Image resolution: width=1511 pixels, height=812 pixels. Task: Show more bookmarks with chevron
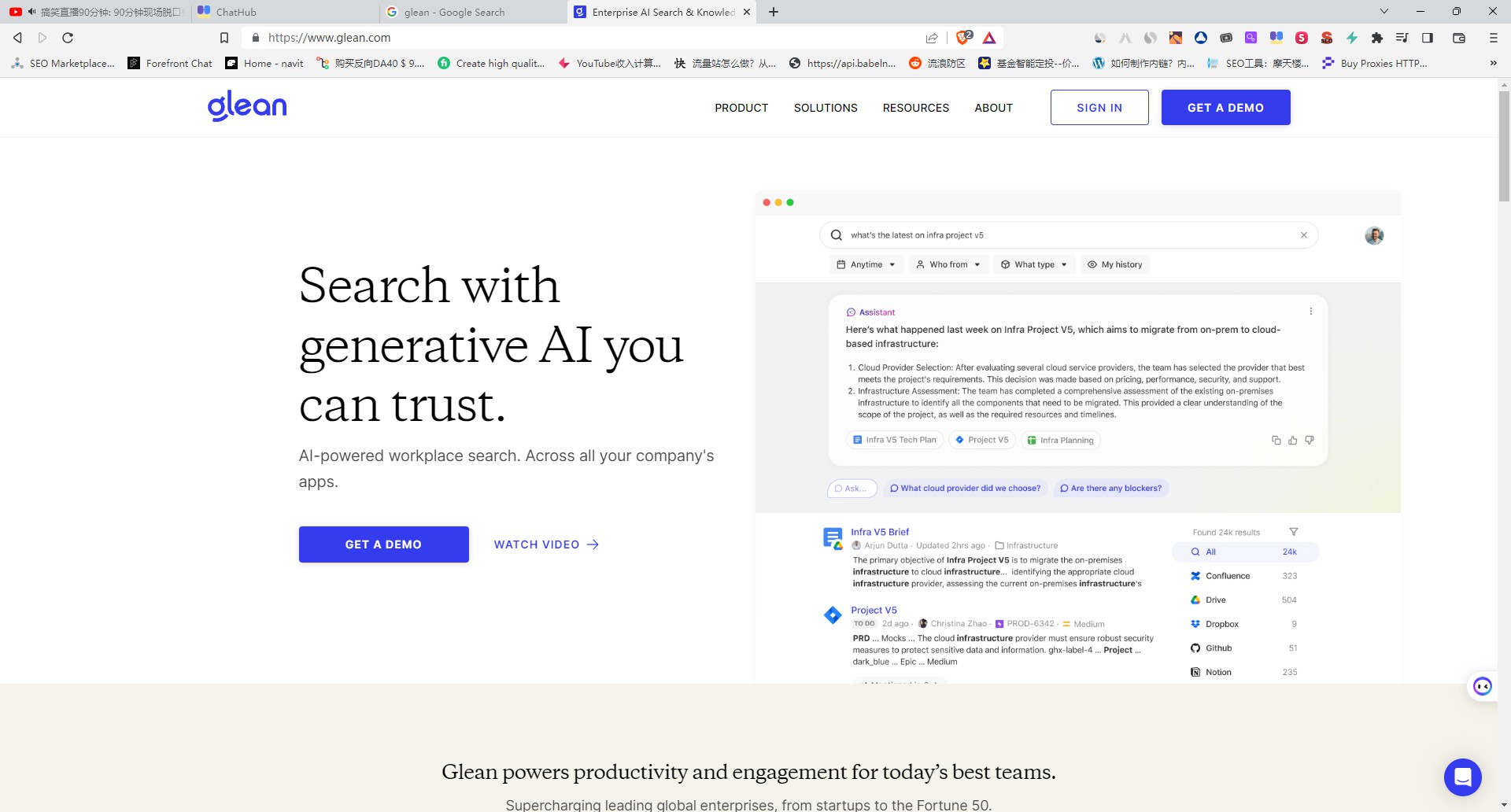pos(1493,63)
